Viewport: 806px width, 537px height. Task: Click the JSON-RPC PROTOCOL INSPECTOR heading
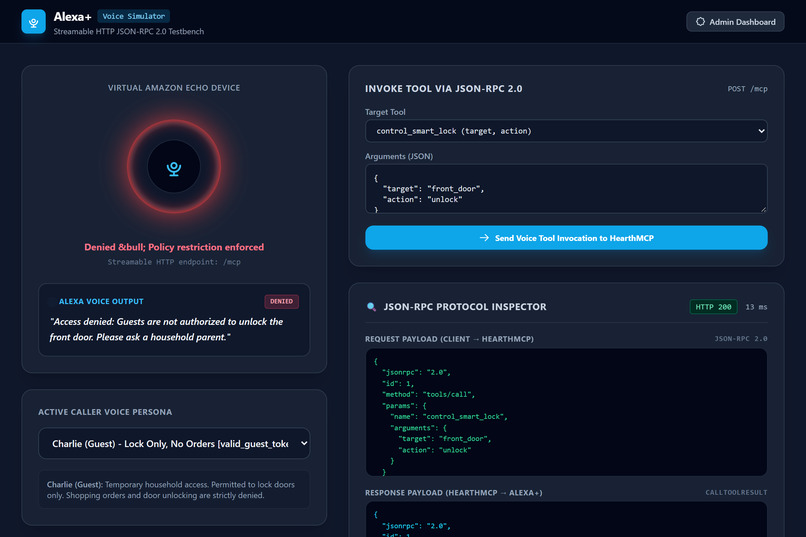[x=465, y=307]
